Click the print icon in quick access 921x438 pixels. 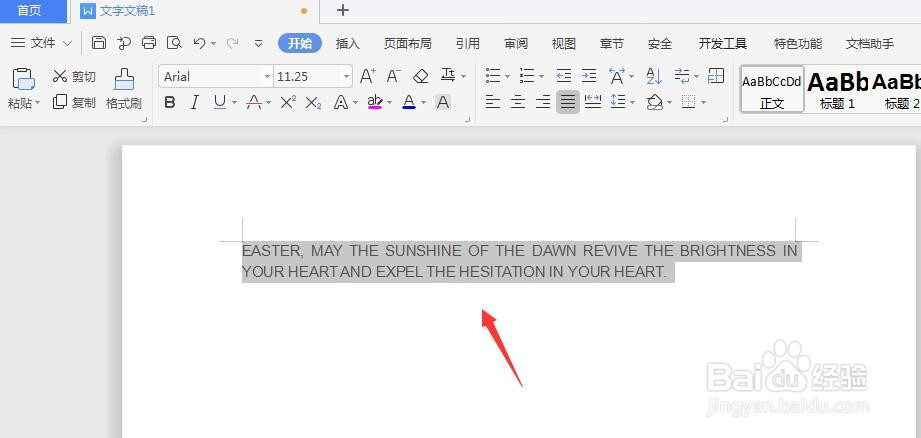coord(149,43)
